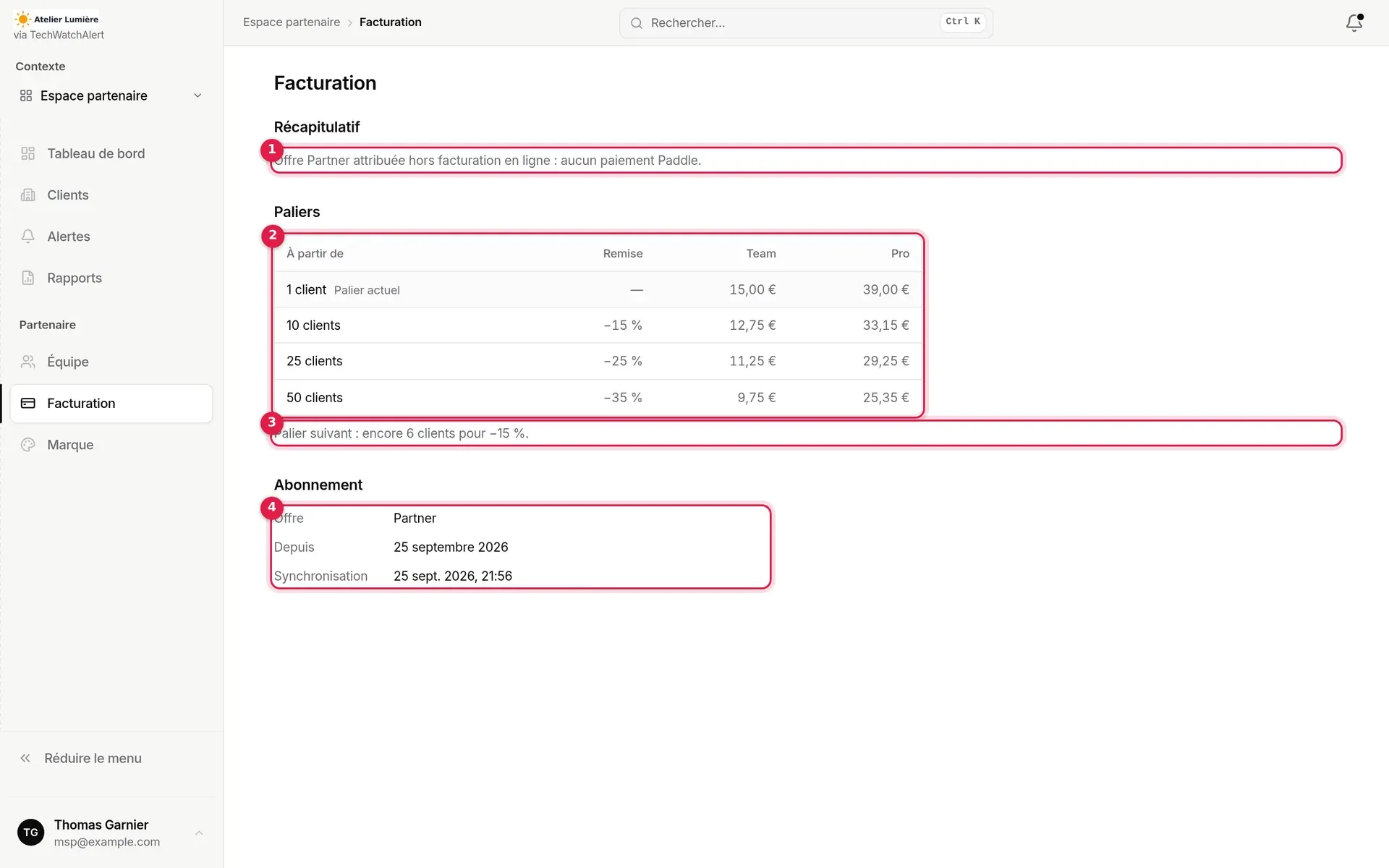Screen dimensions: 1389x868
Task: Click the '25 sept. 2026, 21:56' sync time
Action: pos(453,576)
